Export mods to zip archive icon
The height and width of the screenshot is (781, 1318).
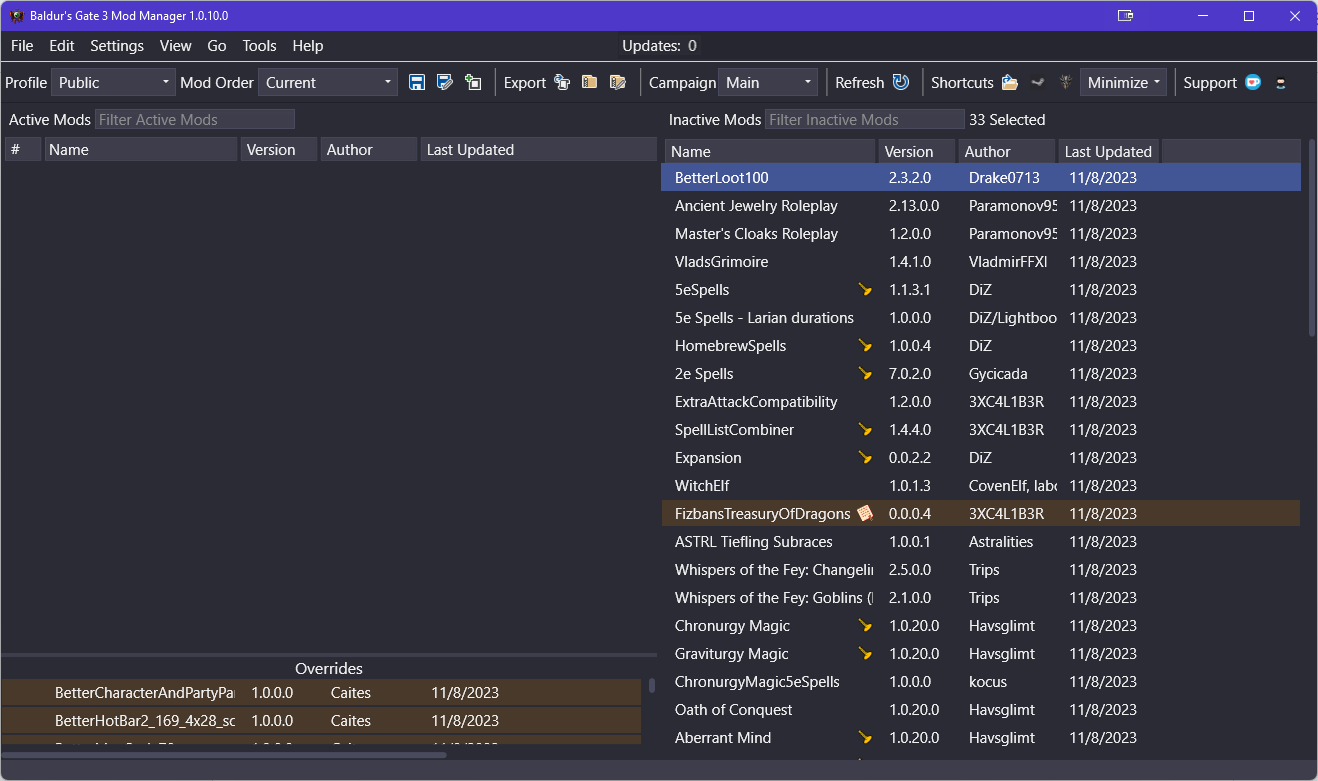(590, 83)
